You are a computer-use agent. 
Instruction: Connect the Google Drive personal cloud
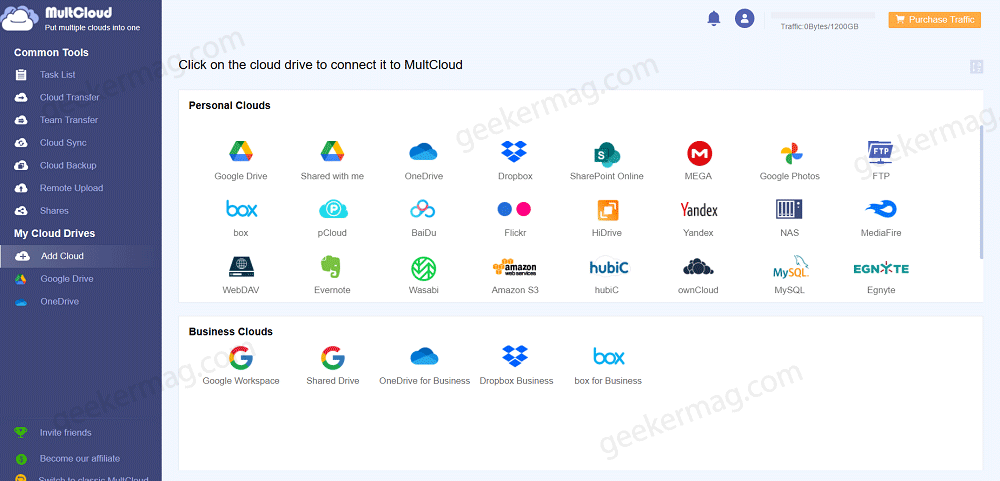241,152
